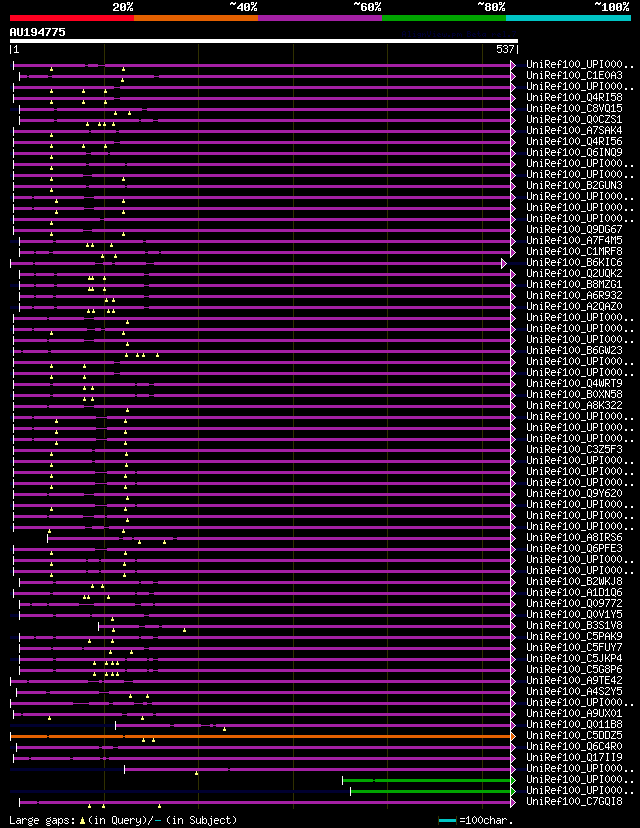Click the UniRef100_B6KIC6 hit name
Image resolution: width=640 pixels, height=828 pixels.
tap(575, 262)
